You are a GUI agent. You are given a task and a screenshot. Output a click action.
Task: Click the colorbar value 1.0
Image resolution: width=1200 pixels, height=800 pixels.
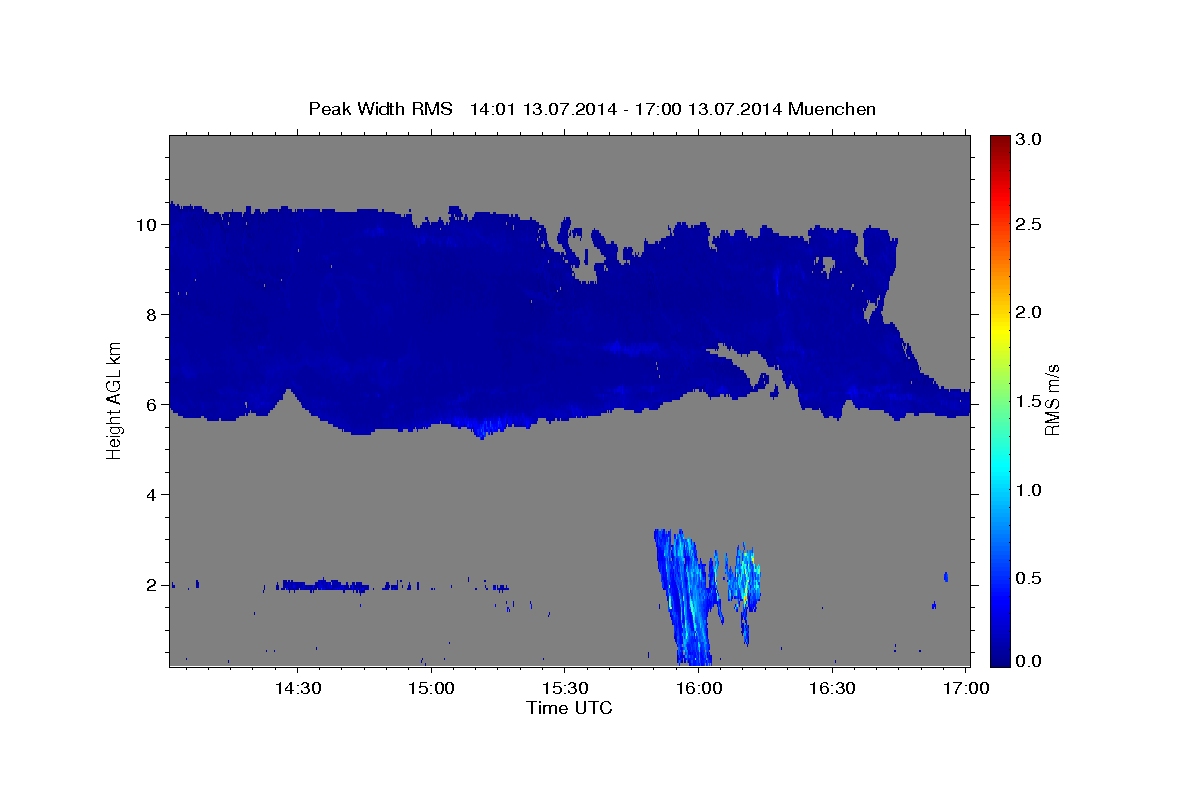(x=1029, y=490)
